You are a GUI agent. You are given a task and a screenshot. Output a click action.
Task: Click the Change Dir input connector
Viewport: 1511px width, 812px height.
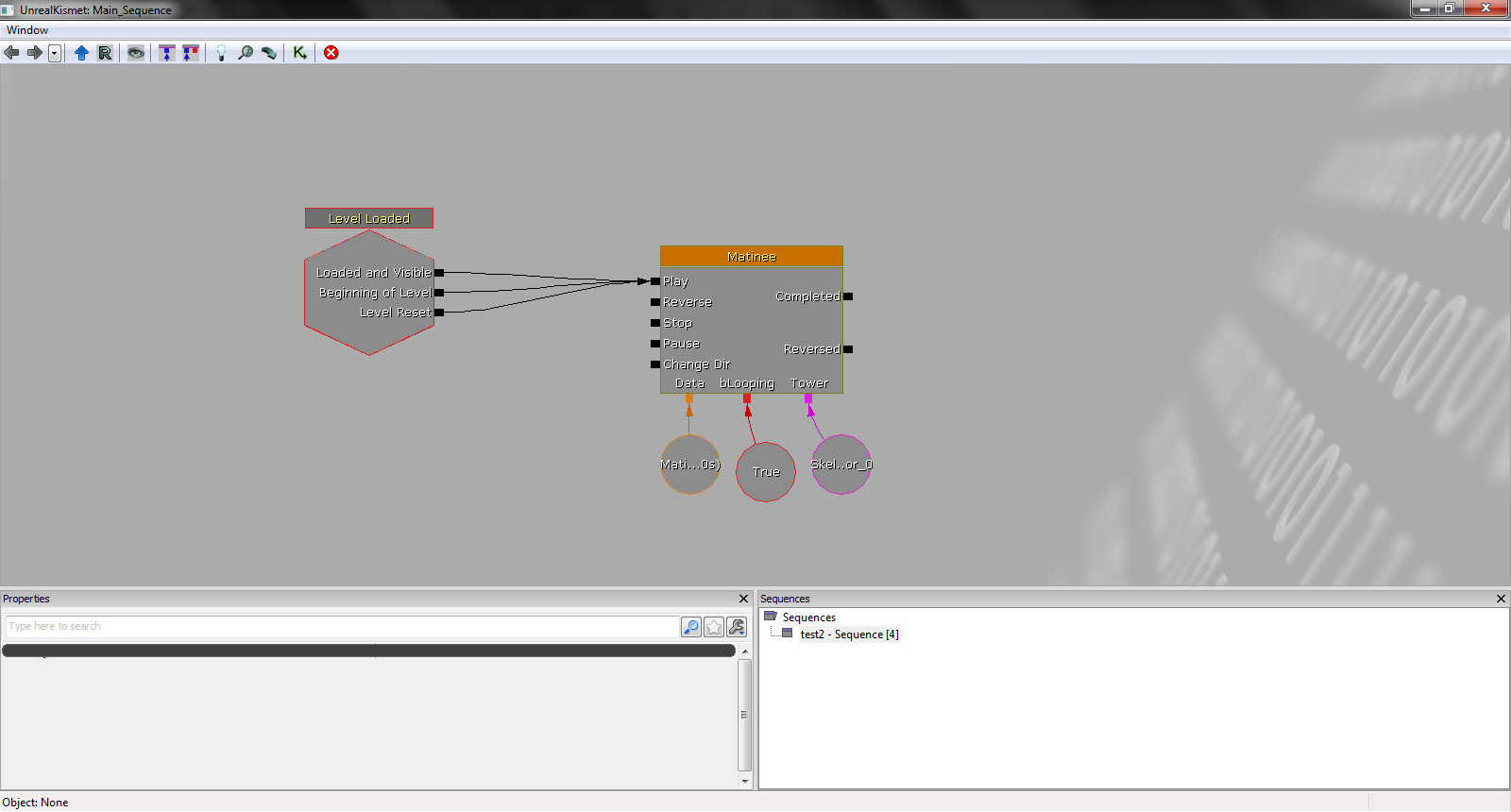(655, 364)
